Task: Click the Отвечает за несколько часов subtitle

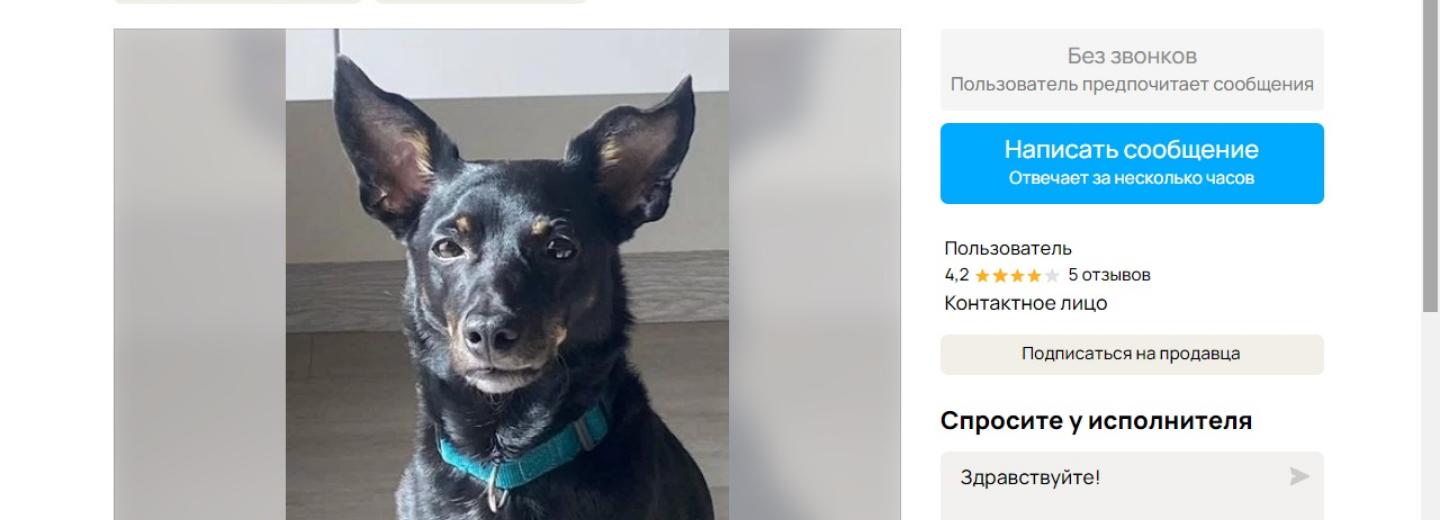Action: pos(1132,179)
